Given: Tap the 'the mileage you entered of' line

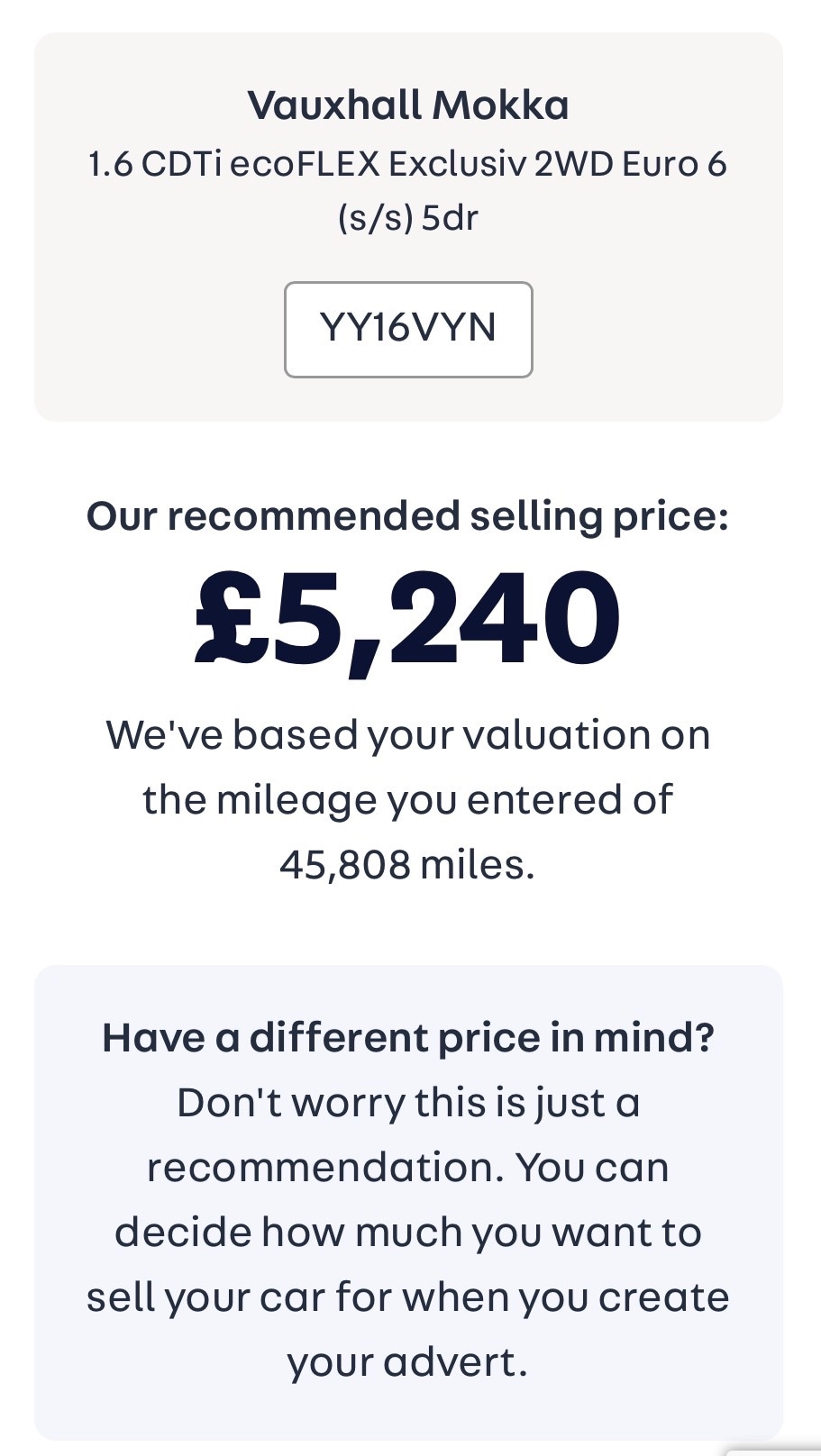Looking at the screenshot, I should click(x=408, y=800).
